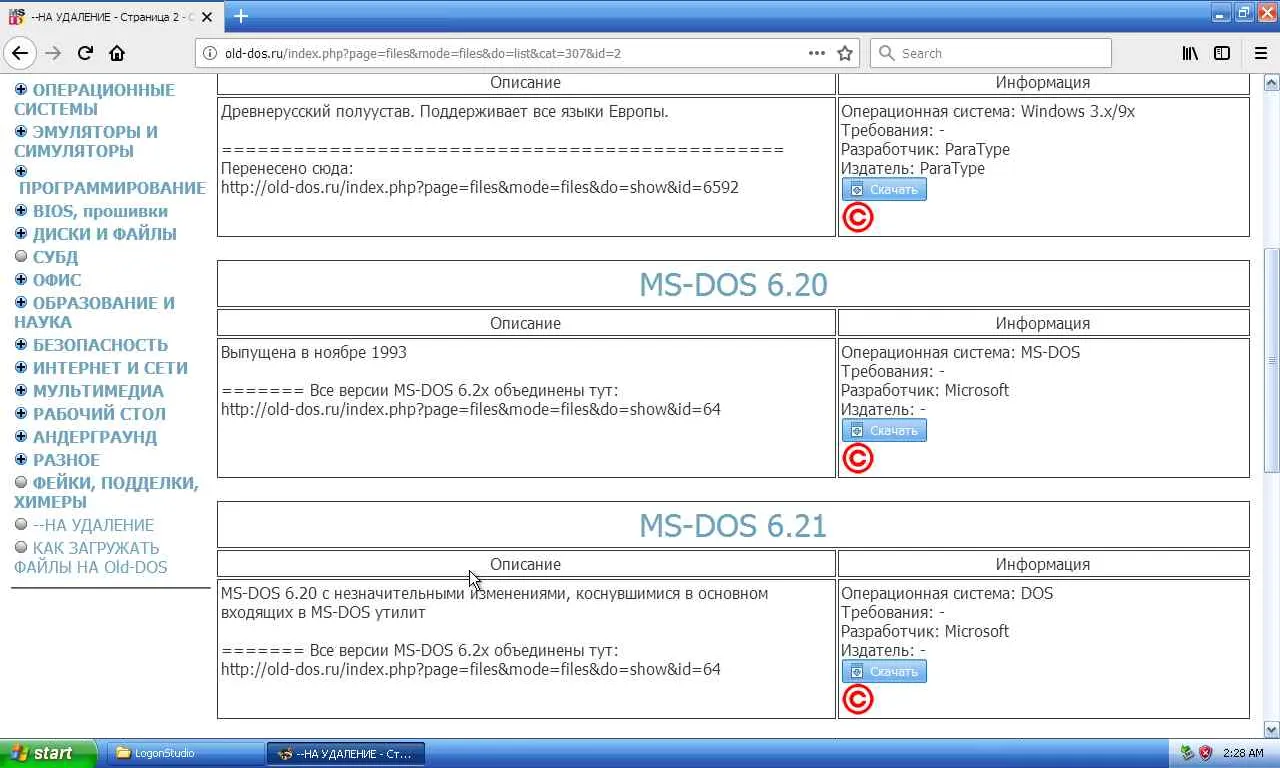Go back to the previous page
The width and height of the screenshot is (1280, 768).
coord(21,53)
